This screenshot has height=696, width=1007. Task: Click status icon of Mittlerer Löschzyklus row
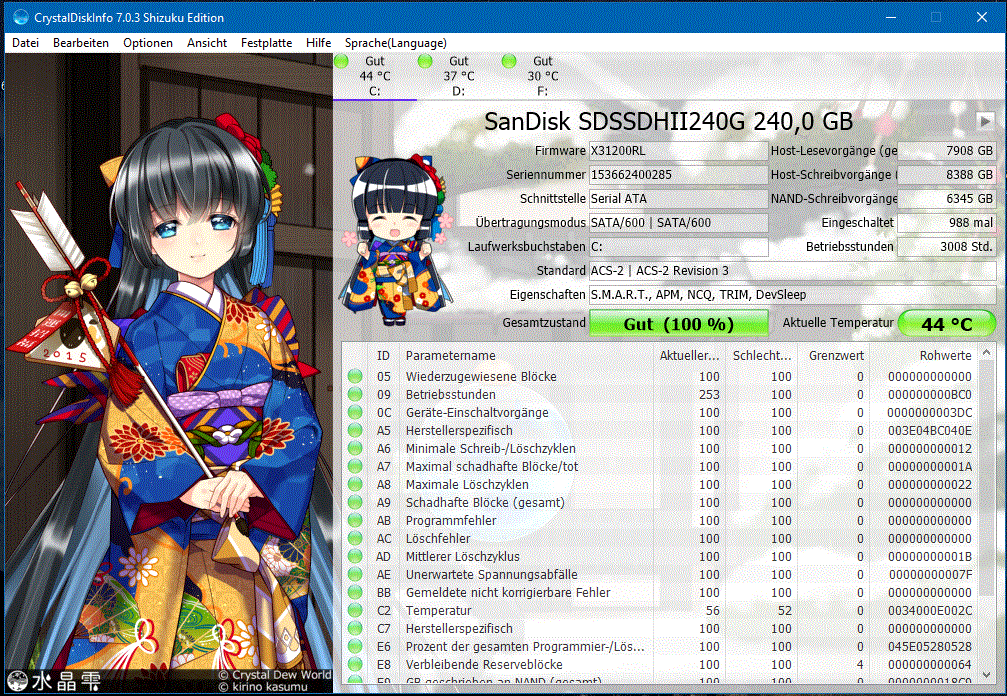355,557
